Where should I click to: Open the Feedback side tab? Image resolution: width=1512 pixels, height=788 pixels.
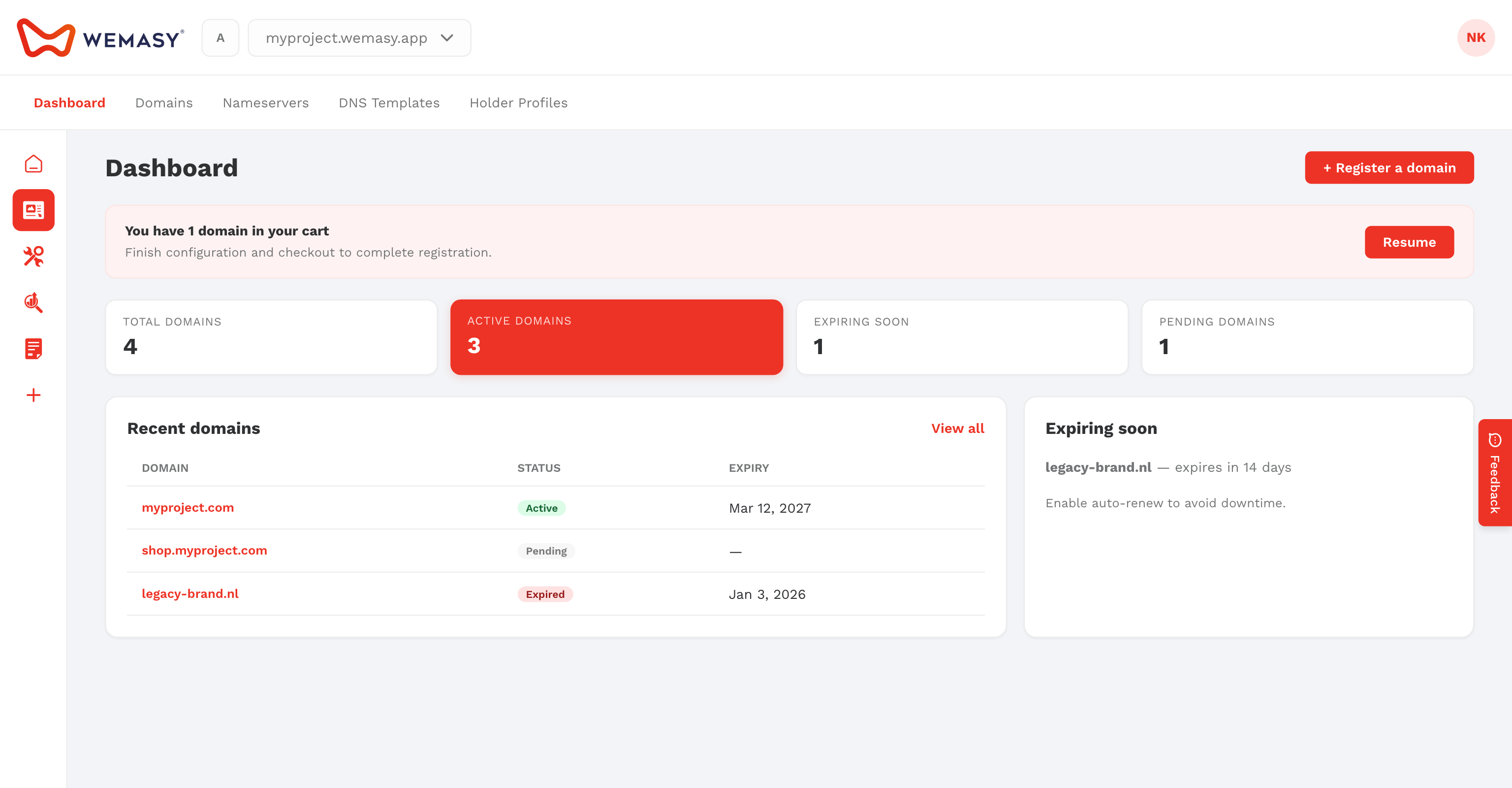[1494, 473]
